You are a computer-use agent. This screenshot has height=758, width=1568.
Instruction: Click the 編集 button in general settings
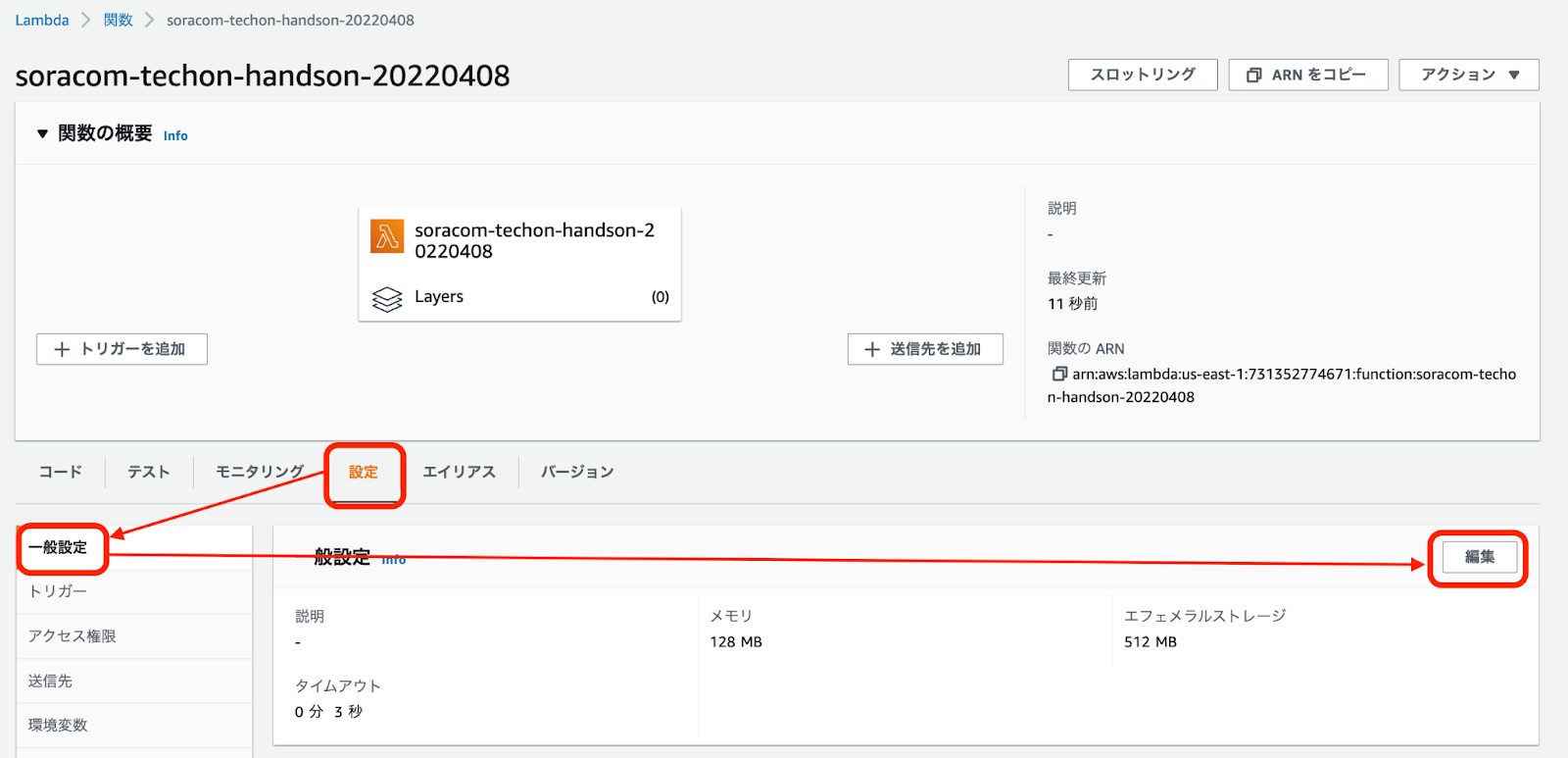click(1480, 557)
